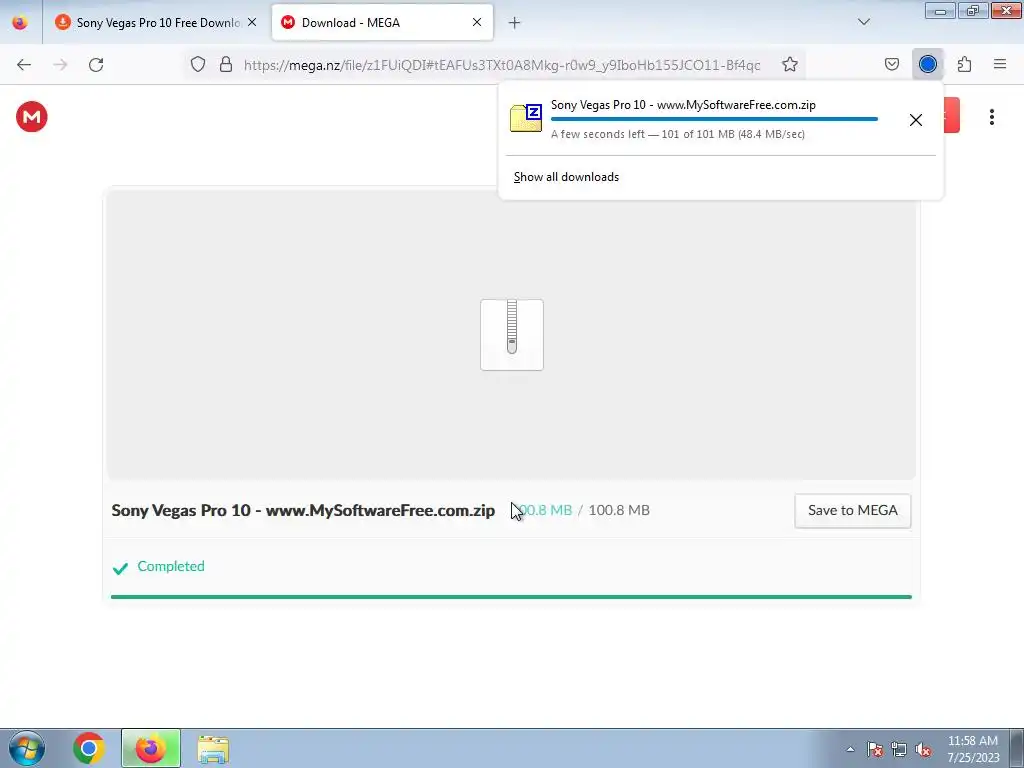
Task: Open Firefox View pinned icon
Action: [20, 22]
